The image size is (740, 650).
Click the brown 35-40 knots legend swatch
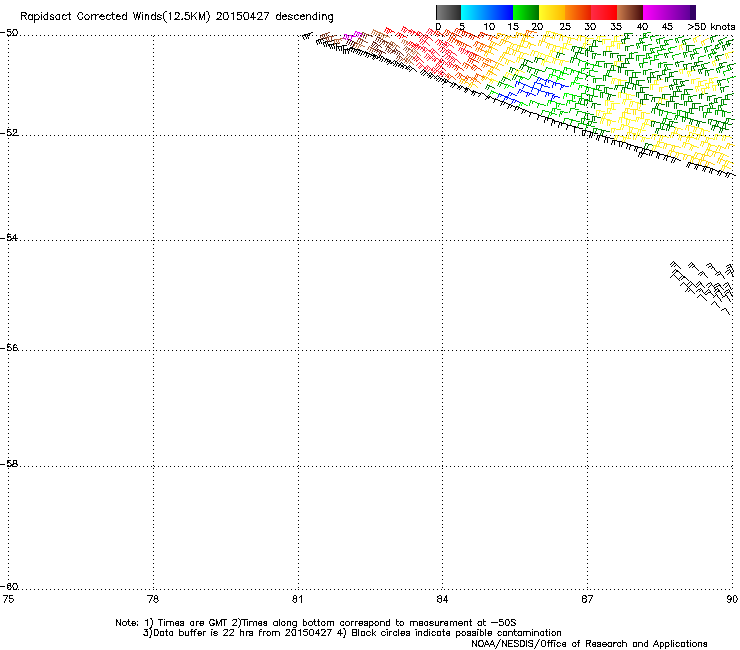(630, 12)
